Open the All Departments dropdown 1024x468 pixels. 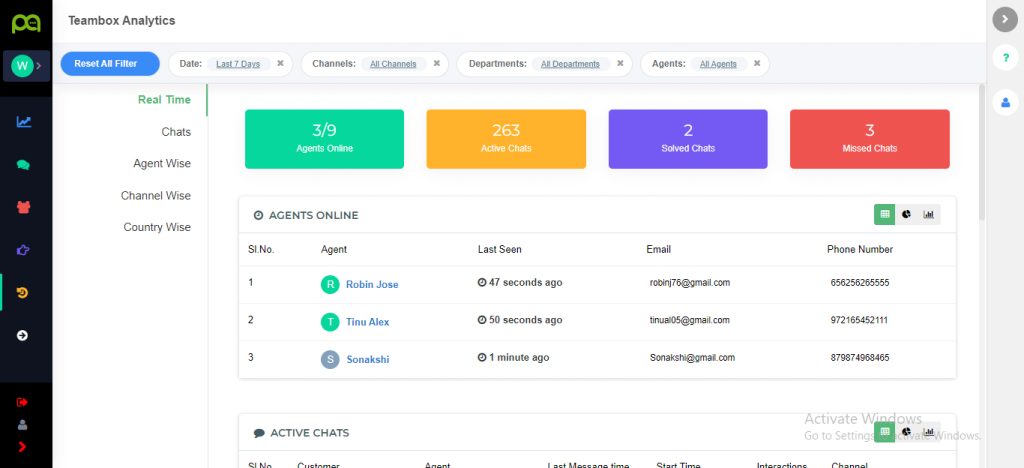pyautogui.click(x=570, y=64)
